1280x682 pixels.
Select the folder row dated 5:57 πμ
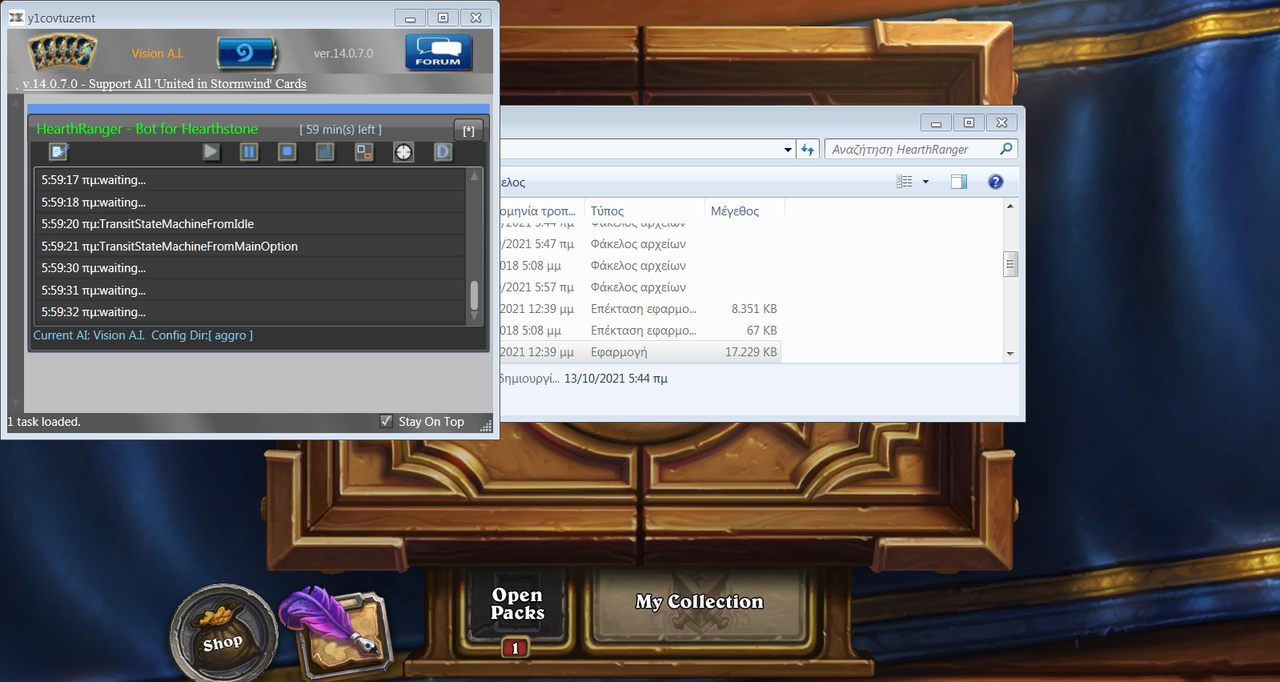(638, 287)
